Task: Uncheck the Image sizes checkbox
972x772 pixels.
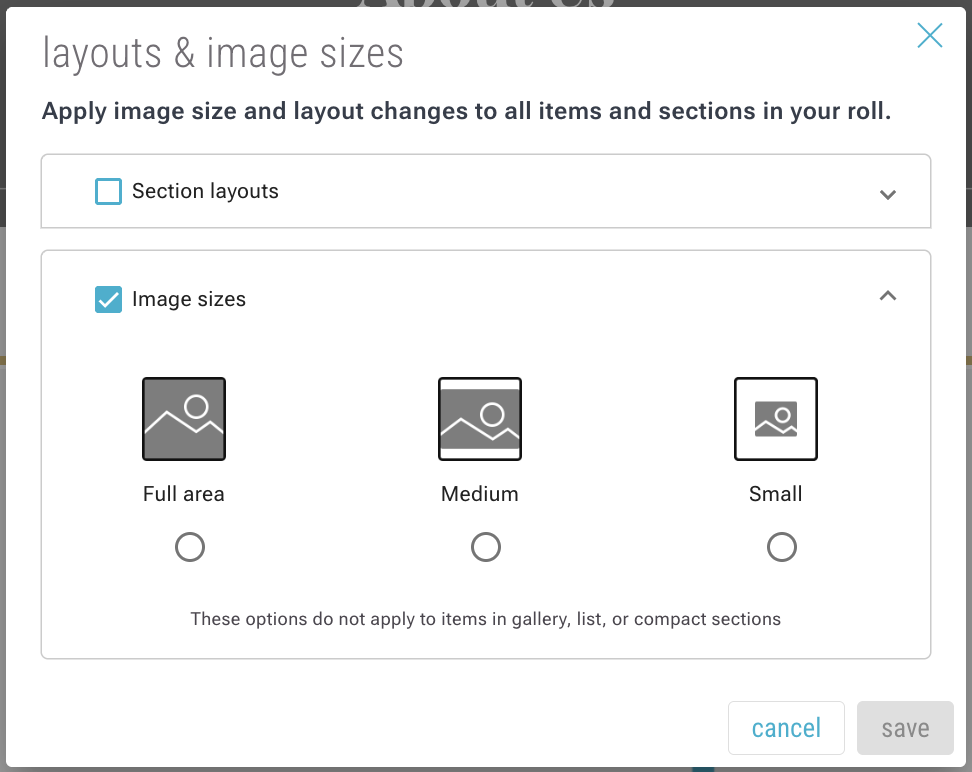Action: coord(108,299)
